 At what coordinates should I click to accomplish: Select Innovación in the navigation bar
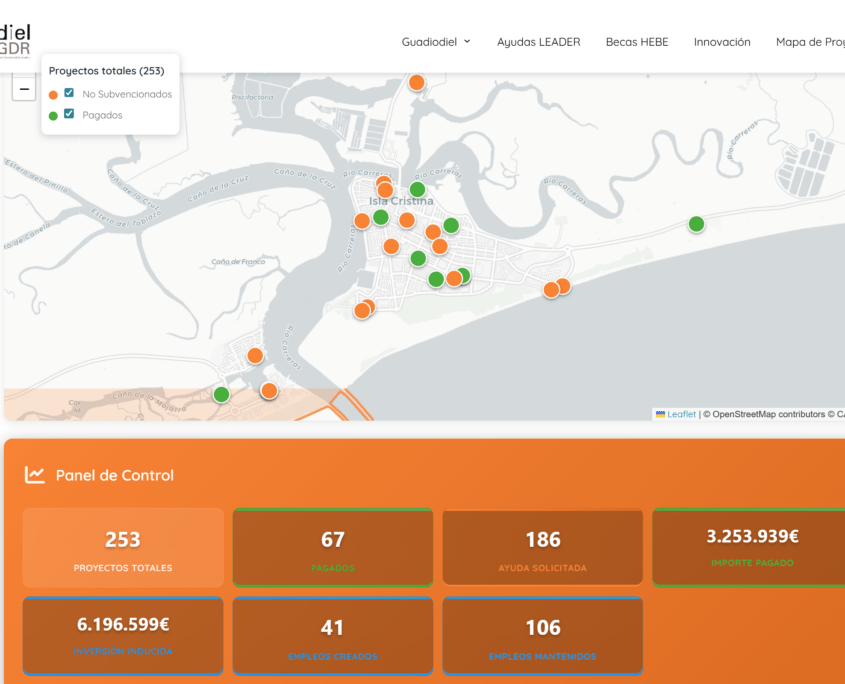point(722,42)
